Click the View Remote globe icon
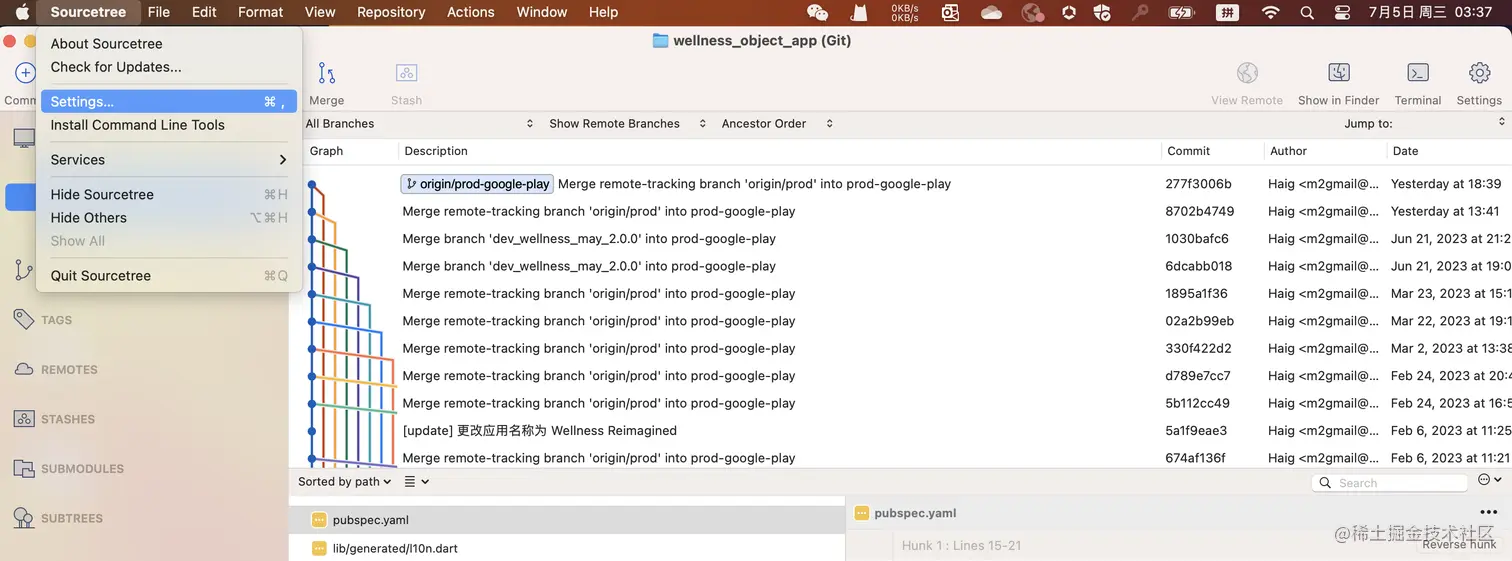The width and height of the screenshot is (1512, 561). point(1247,73)
